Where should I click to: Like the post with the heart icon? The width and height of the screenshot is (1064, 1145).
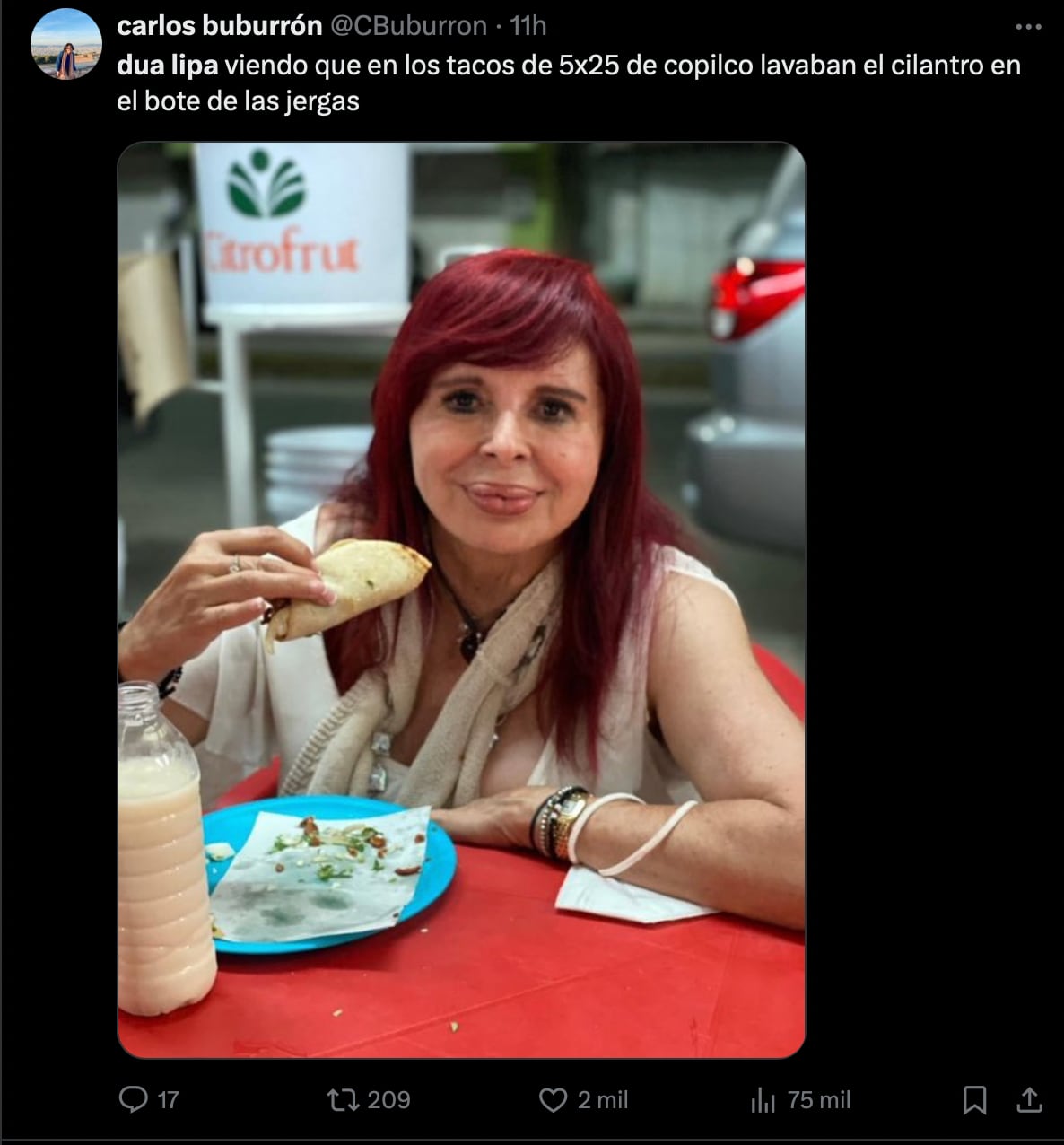coord(554,1100)
